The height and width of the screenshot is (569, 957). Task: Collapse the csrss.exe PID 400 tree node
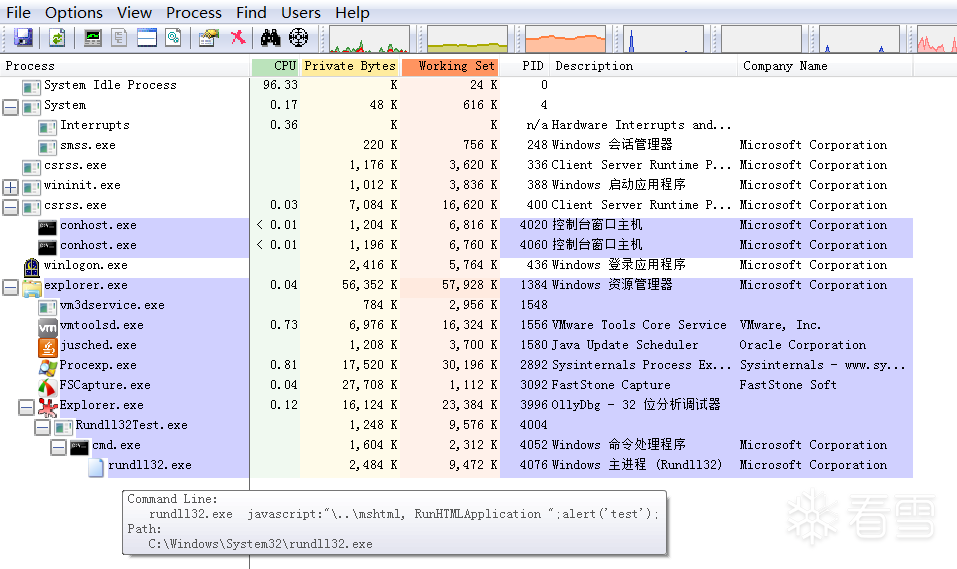click(10, 208)
